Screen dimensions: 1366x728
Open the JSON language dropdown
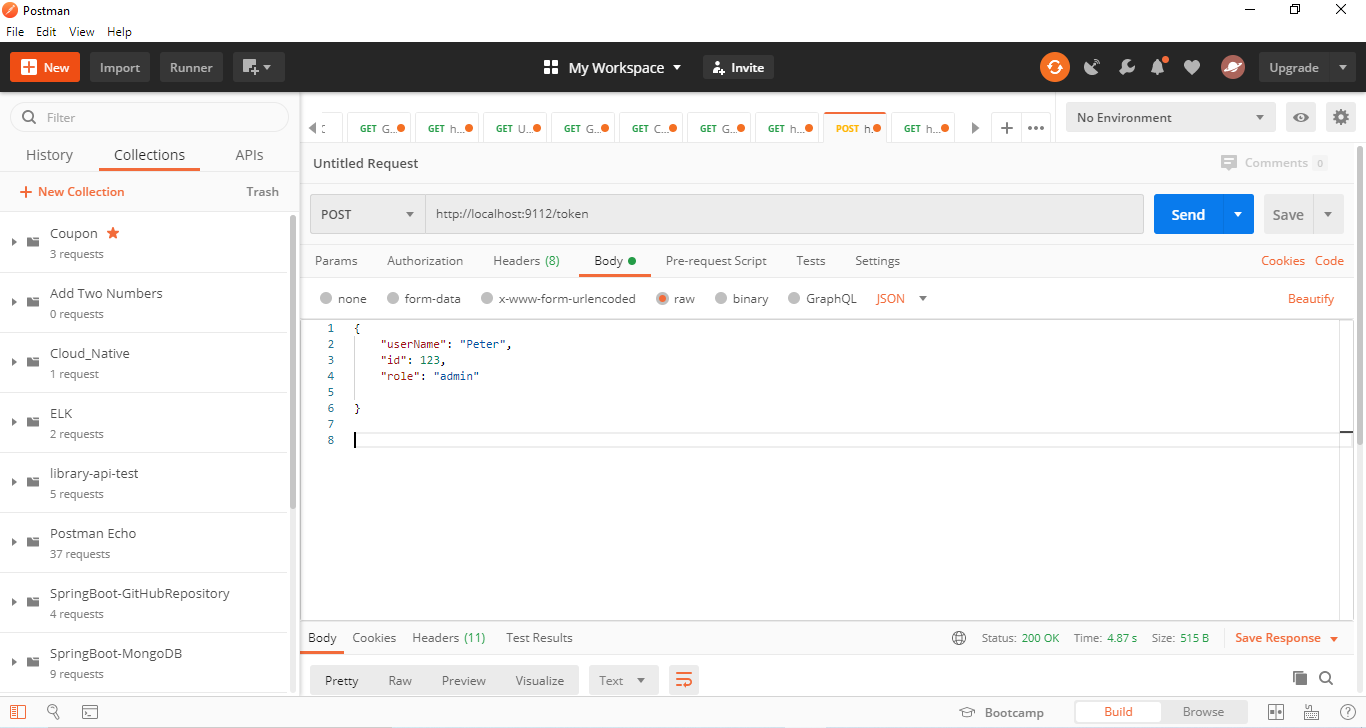point(899,298)
